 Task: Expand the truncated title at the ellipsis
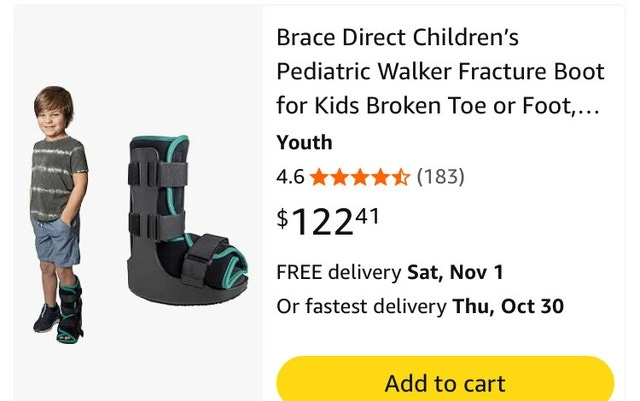tap(588, 106)
